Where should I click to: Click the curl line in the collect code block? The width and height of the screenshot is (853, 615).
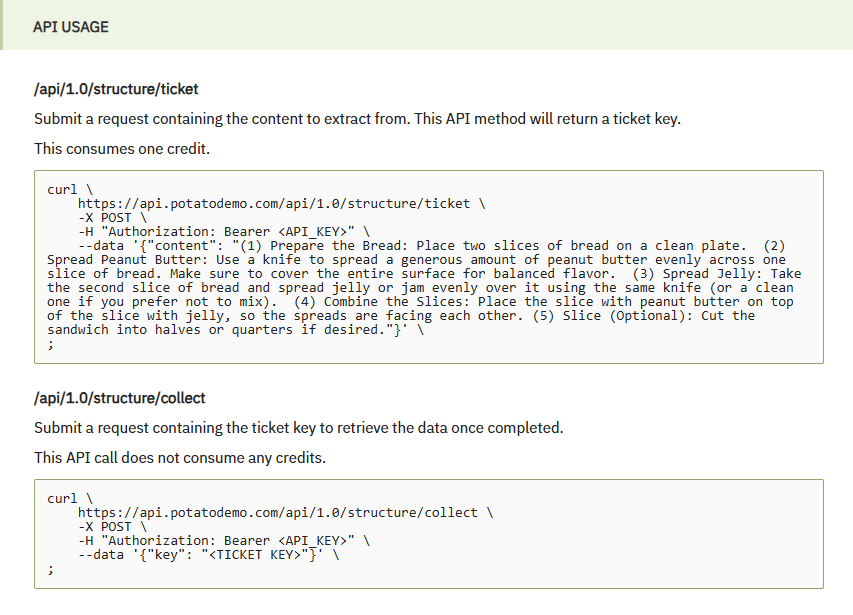click(70, 499)
